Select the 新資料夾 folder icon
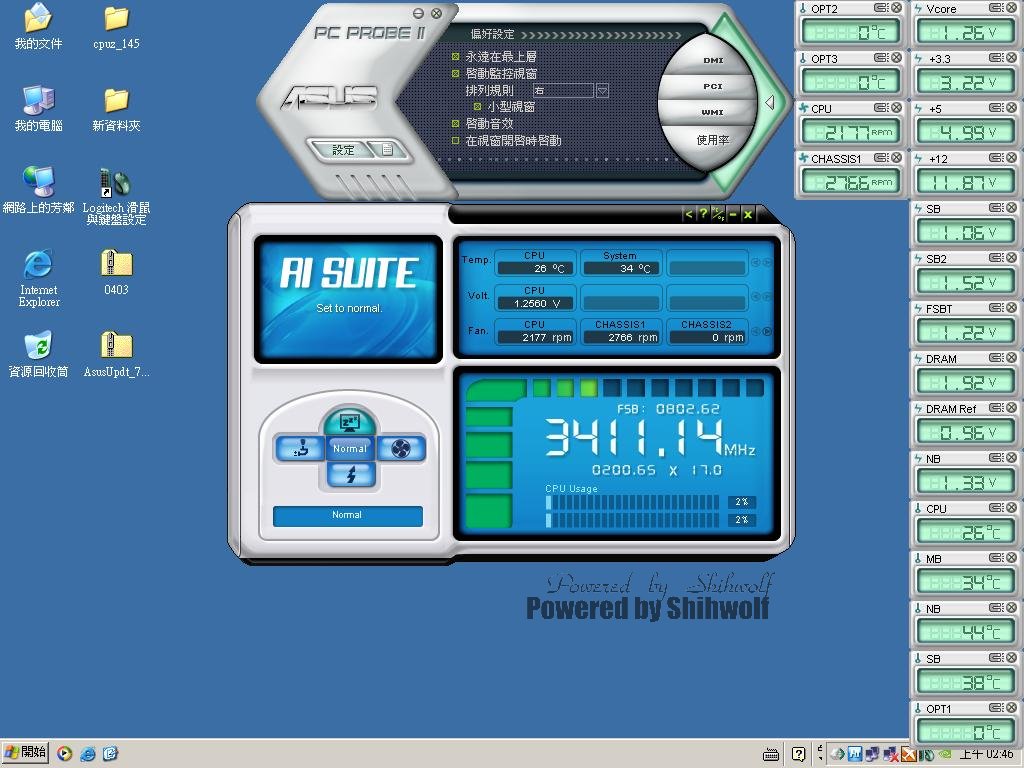Screen dimensions: 1024x768 coord(116,108)
